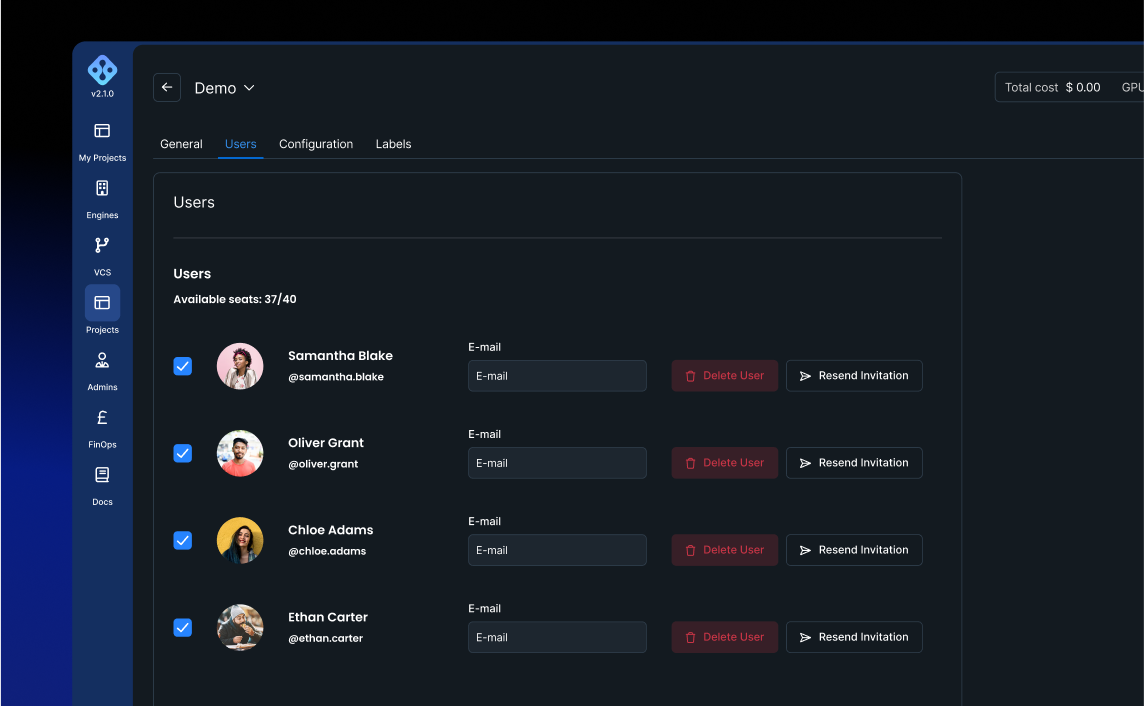
Task: Open the Labels tab
Action: pos(393,144)
